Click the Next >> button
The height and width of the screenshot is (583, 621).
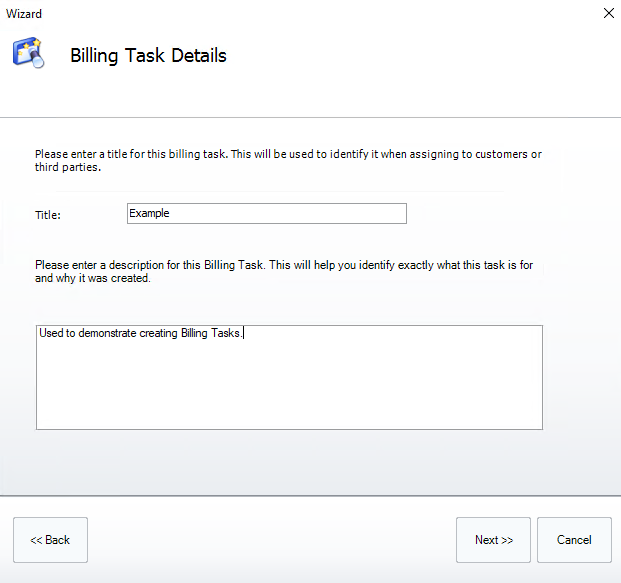[493, 540]
